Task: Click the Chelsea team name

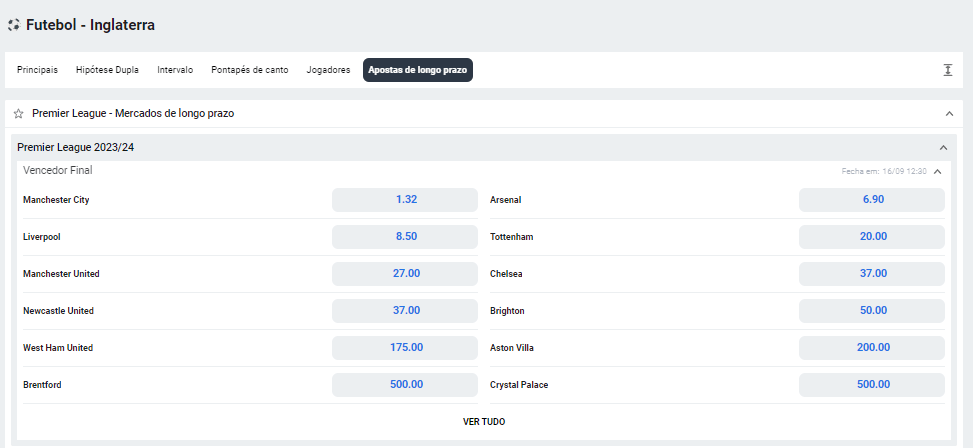Action: pos(506,274)
